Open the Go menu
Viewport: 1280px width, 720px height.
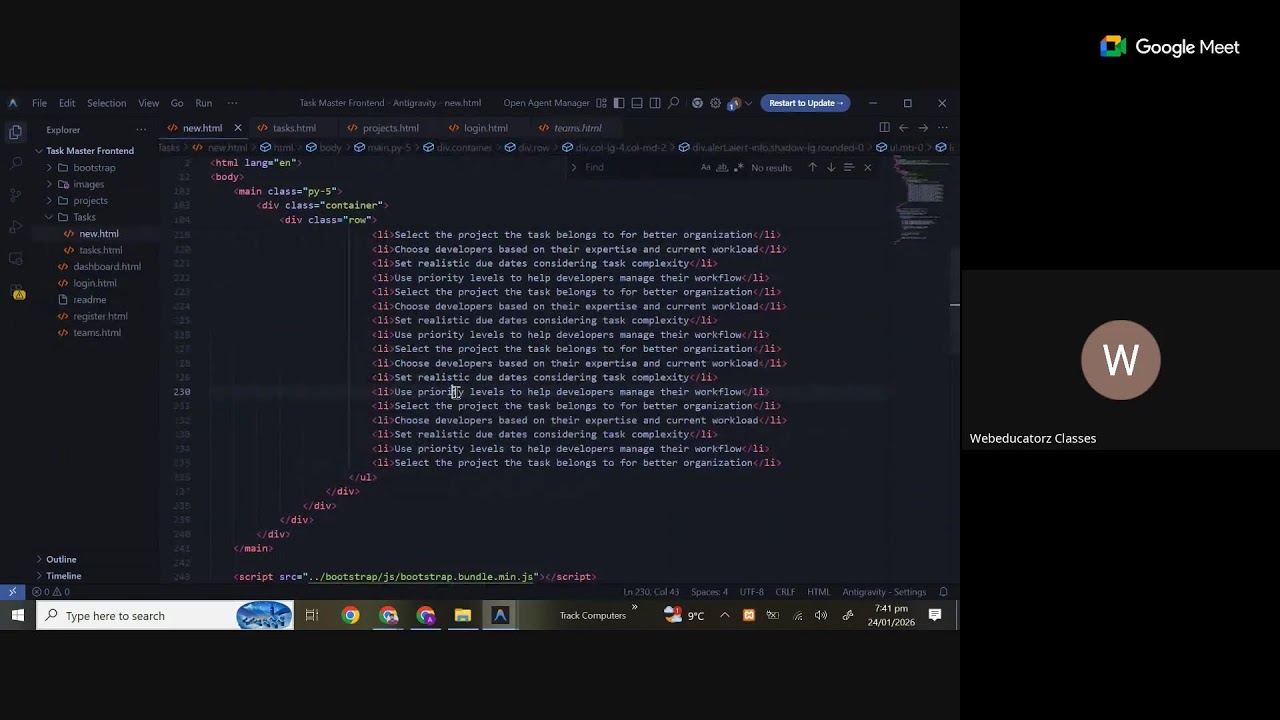pos(177,103)
